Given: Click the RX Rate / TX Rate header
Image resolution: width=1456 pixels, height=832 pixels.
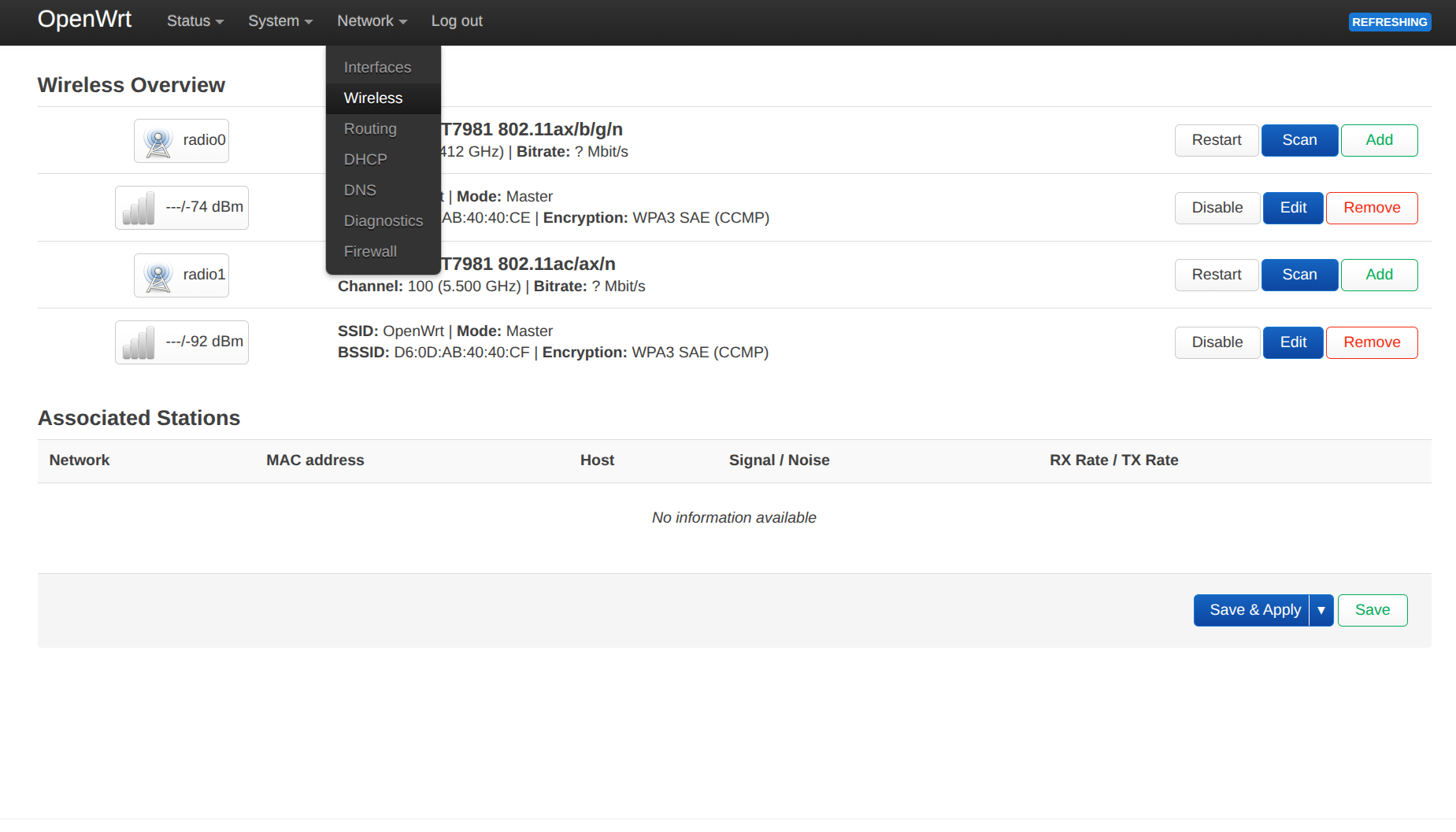Looking at the screenshot, I should 1113,460.
